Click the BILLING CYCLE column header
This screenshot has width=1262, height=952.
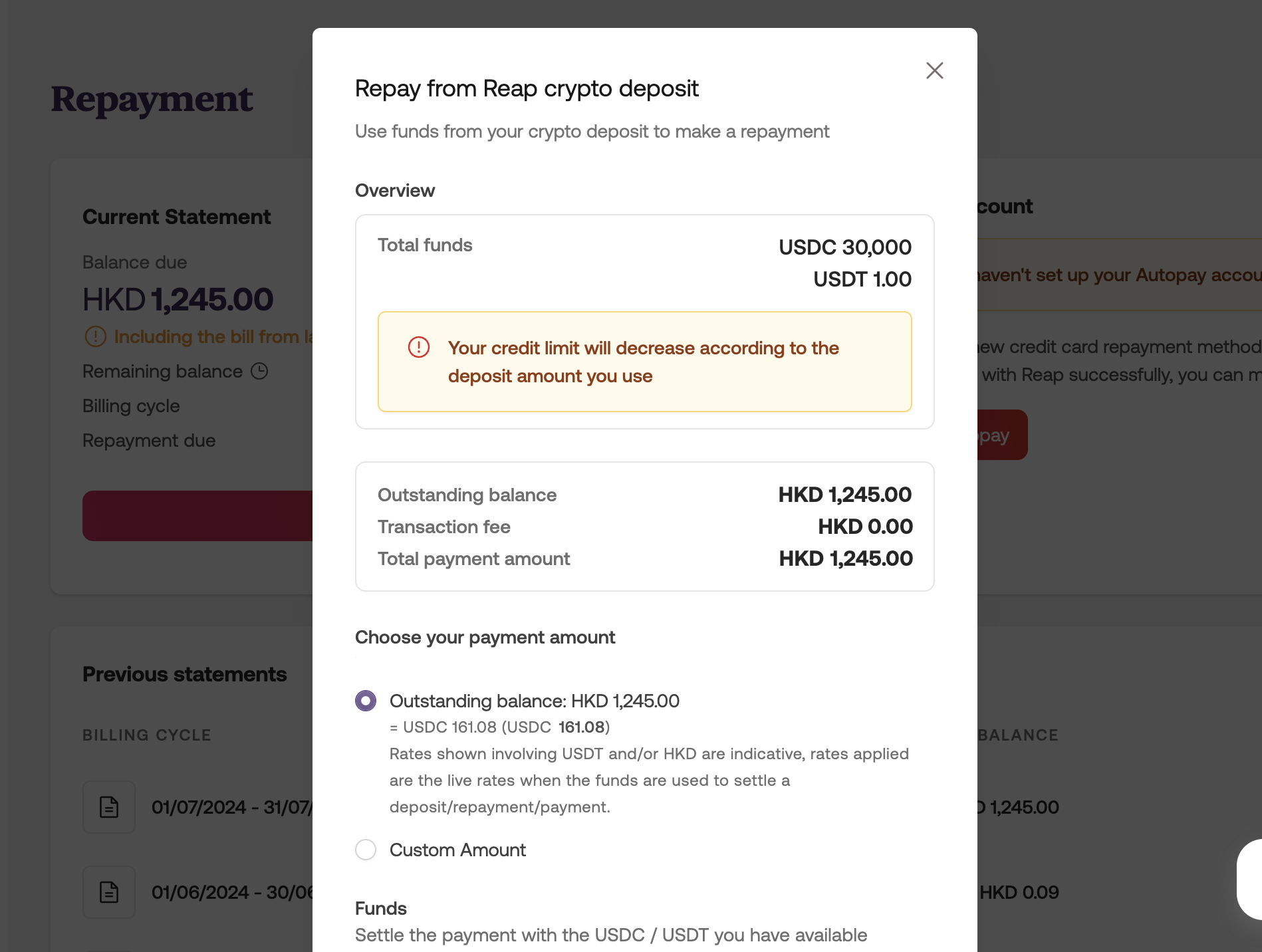coord(147,735)
